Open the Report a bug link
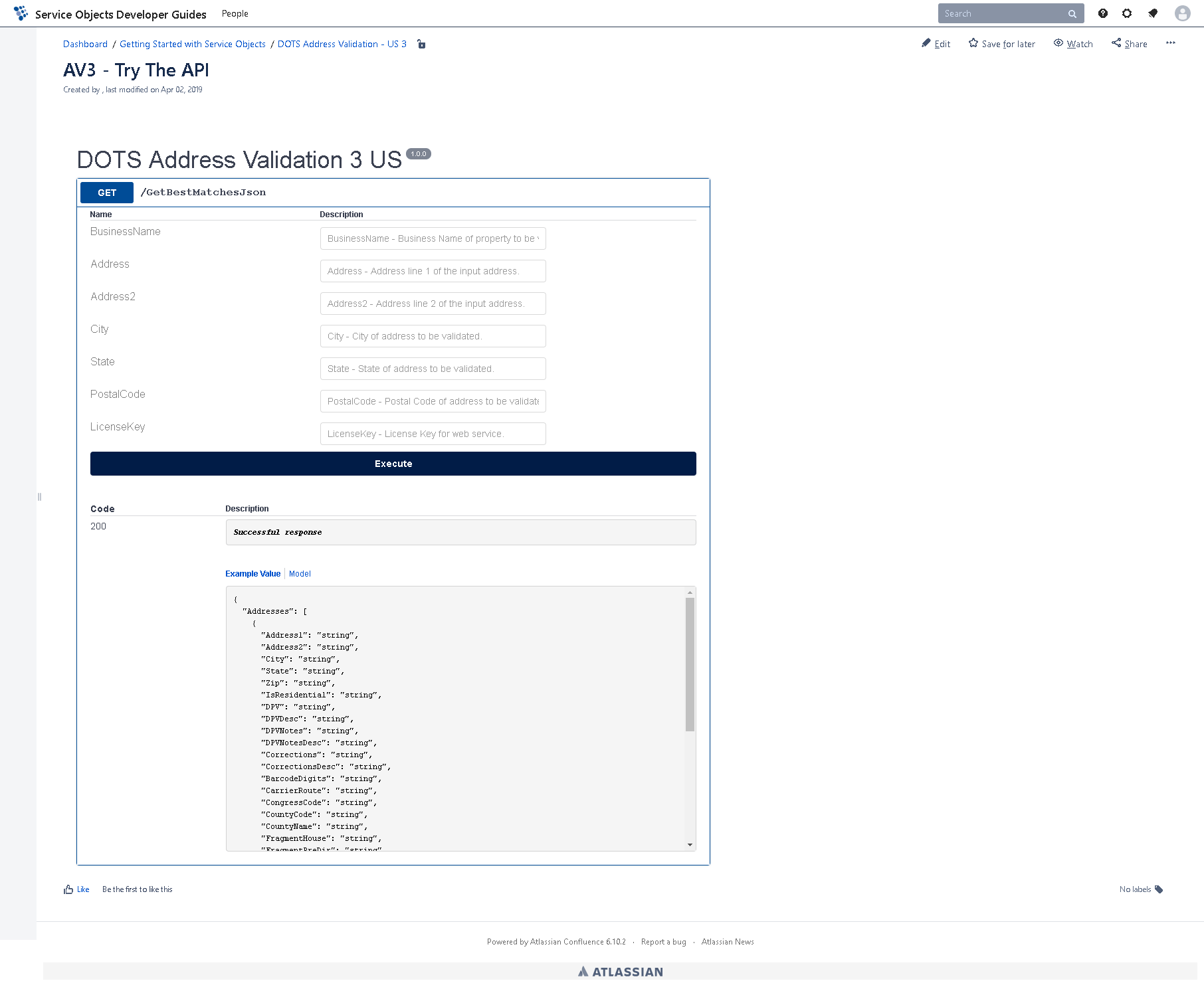This screenshot has width=1204, height=993. (x=664, y=942)
